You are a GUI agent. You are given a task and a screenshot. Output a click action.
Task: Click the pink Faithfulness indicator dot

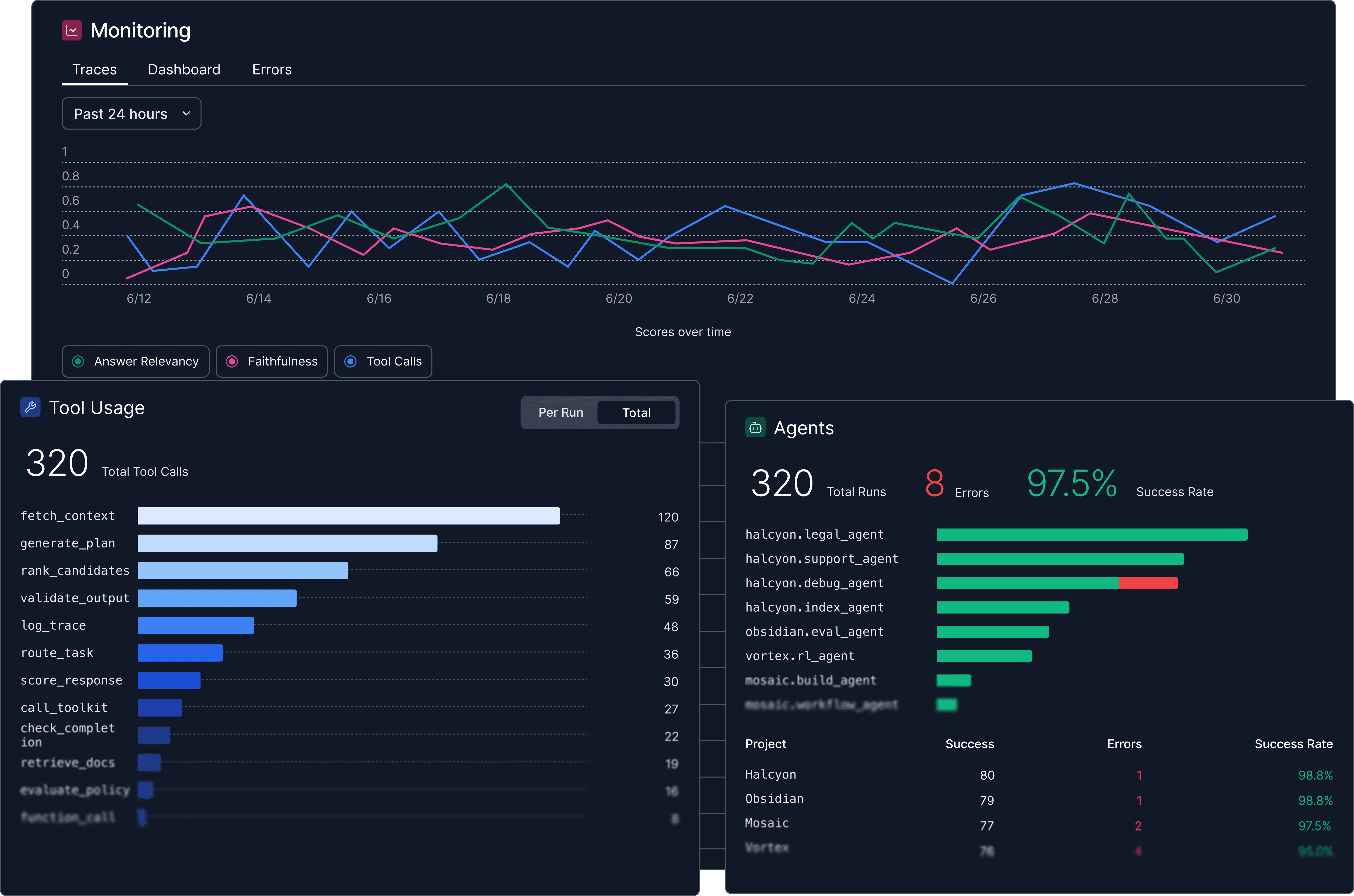coord(232,361)
